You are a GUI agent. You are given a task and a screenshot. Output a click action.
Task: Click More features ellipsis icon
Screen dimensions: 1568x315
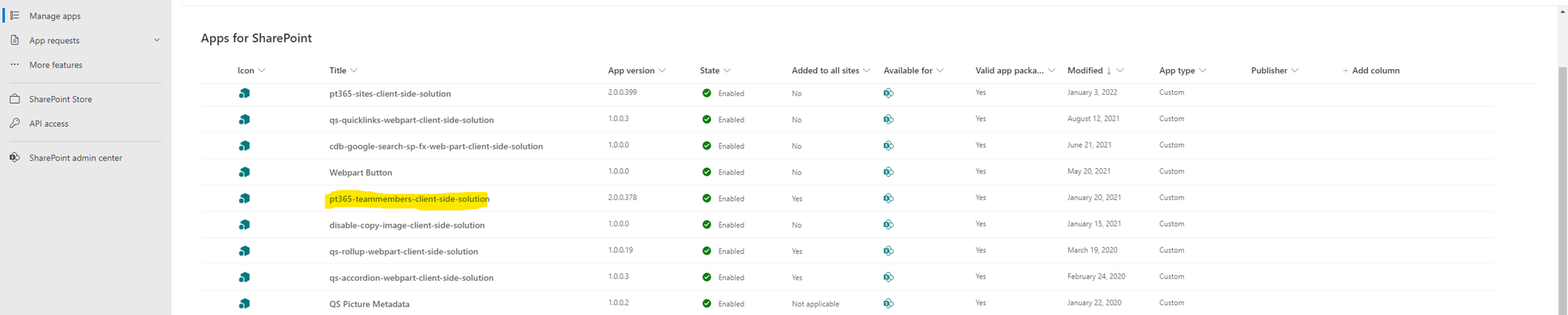pyautogui.click(x=15, y=65)
